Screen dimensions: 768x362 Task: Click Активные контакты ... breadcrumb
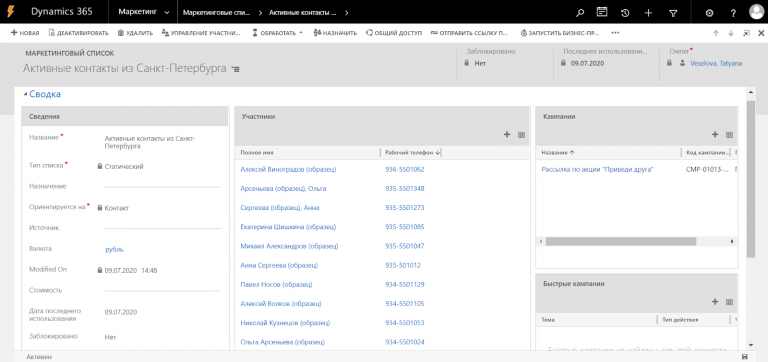tap(302, 13)
